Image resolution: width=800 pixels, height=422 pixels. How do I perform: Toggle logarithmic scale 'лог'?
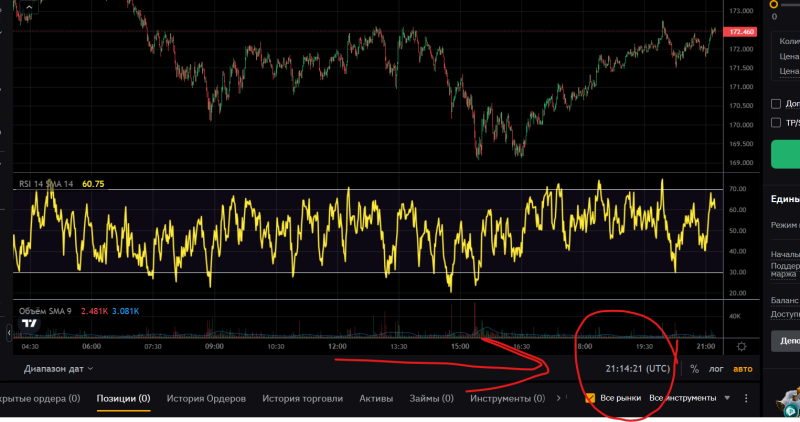(x=716, y=369)
